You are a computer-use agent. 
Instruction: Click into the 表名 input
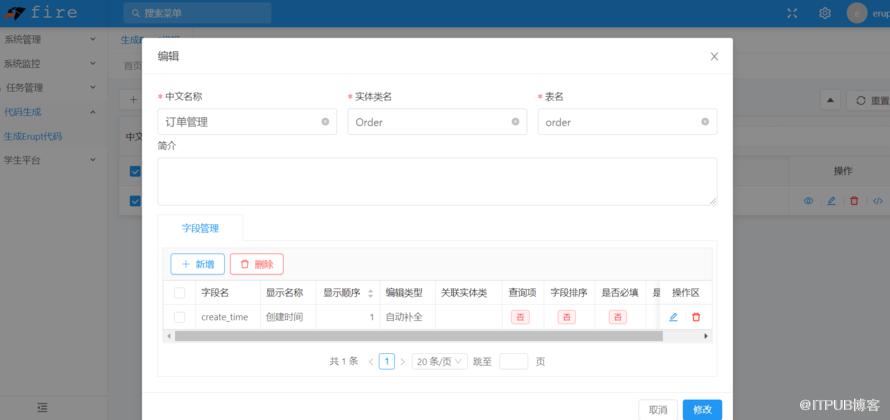coord(627,121)
